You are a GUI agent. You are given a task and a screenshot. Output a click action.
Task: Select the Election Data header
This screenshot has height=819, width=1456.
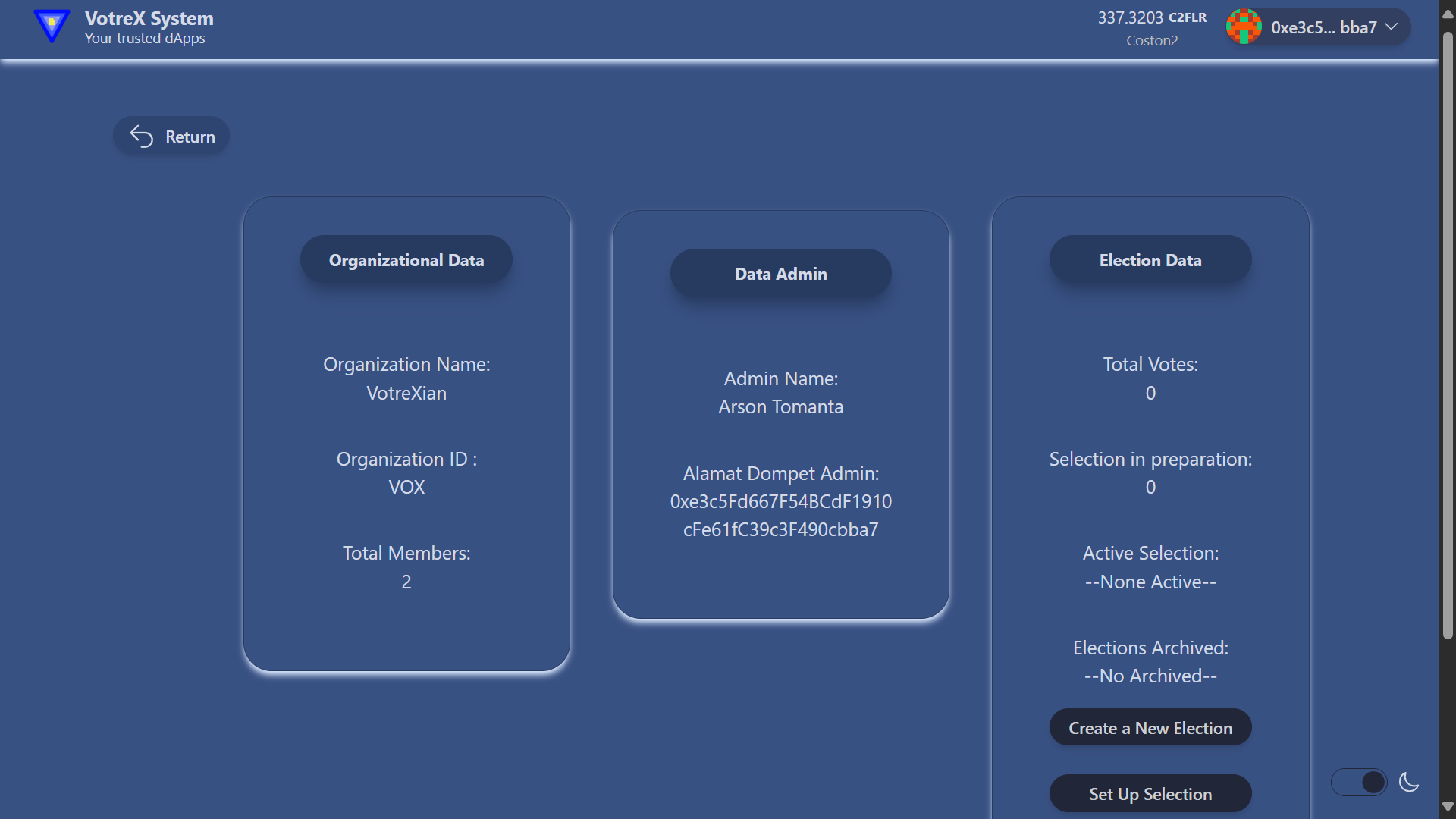click(x=1150, y=260)
